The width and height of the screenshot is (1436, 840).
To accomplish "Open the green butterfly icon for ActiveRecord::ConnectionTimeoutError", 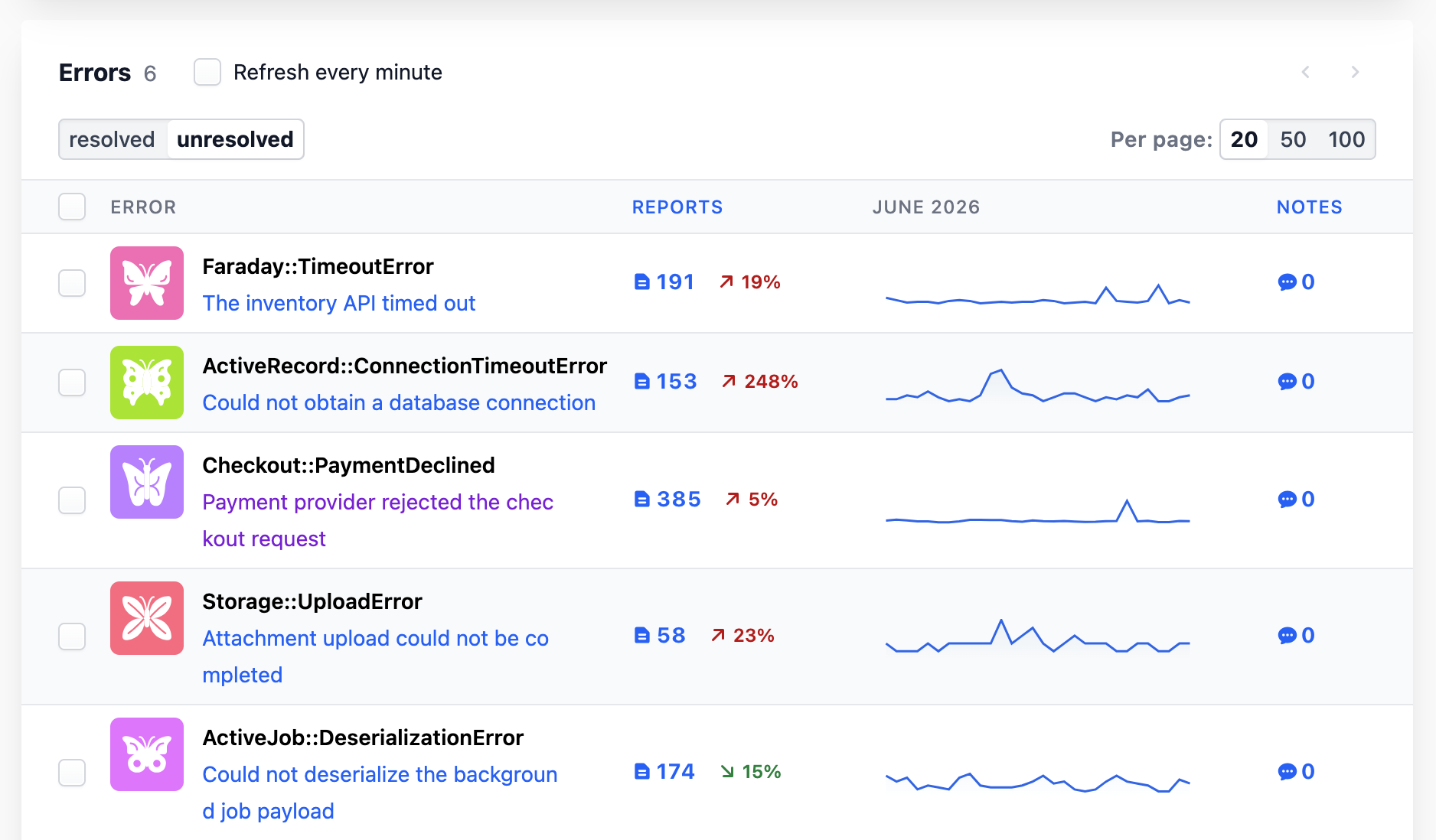I will click(147, 383).
